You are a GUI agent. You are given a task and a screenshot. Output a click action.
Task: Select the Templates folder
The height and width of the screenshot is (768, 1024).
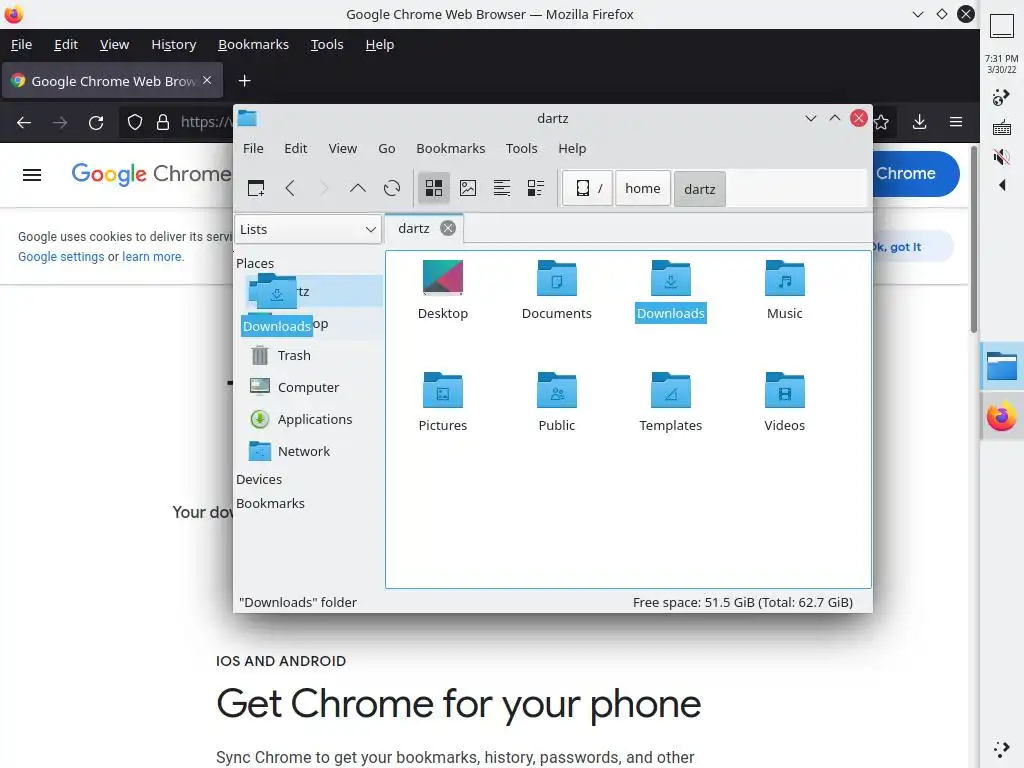coord(671,402)
